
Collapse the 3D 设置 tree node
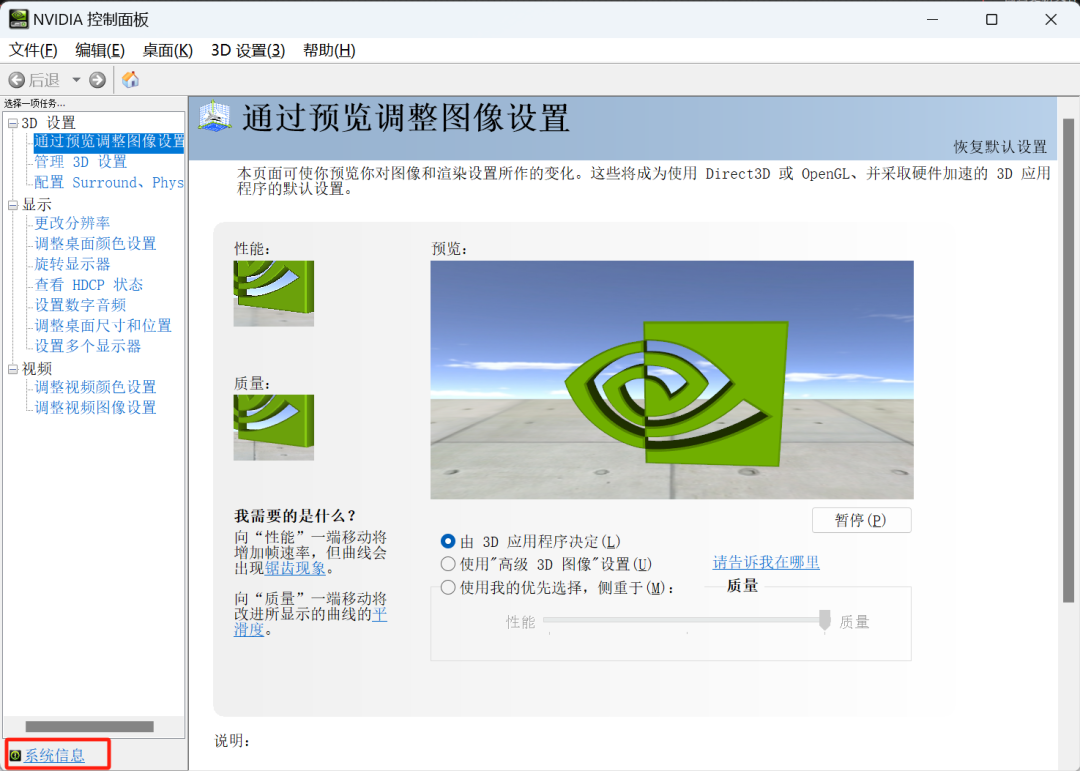click(x=12, y=123)
